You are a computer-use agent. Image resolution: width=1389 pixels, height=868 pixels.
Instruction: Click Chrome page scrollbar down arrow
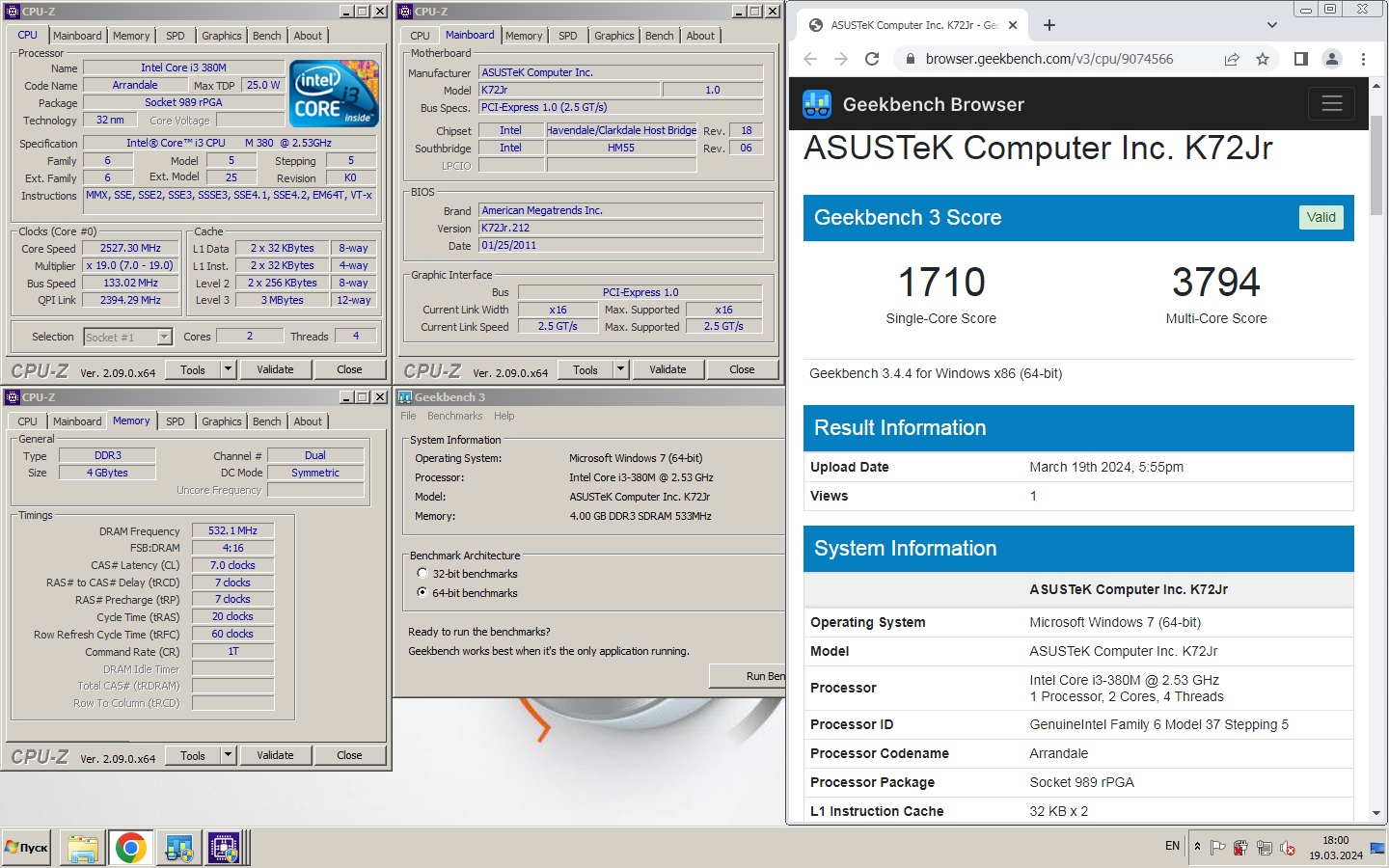pos(1377,814)
